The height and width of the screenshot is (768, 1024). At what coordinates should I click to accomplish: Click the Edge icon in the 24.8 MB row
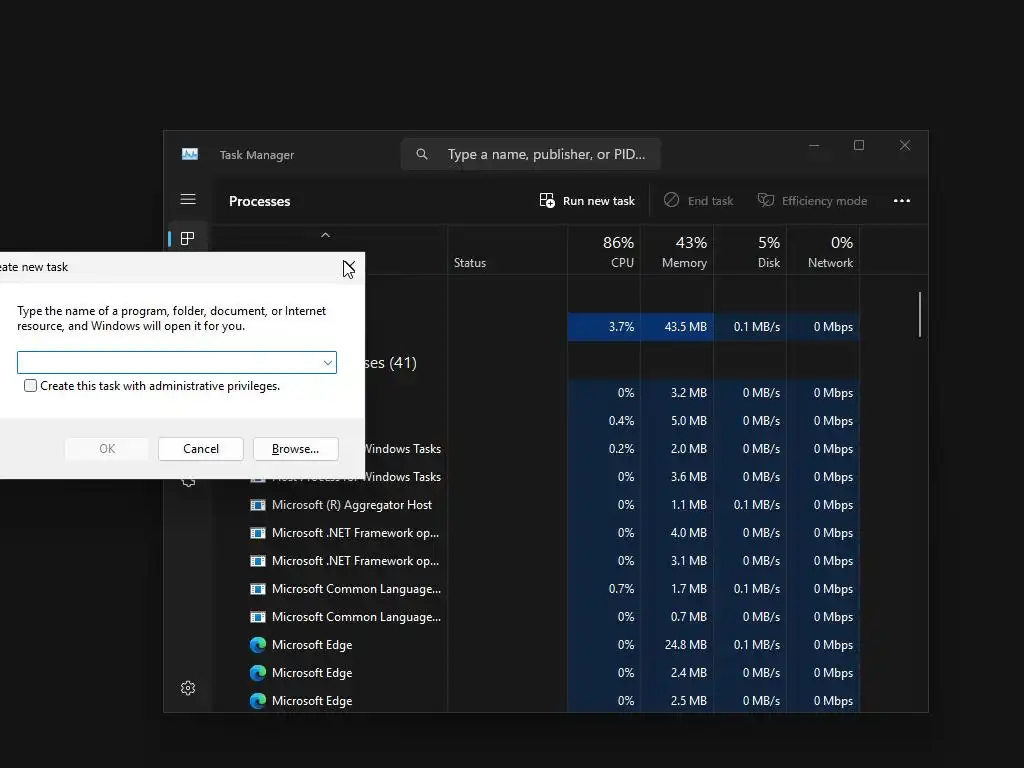[x=258, y=645]
